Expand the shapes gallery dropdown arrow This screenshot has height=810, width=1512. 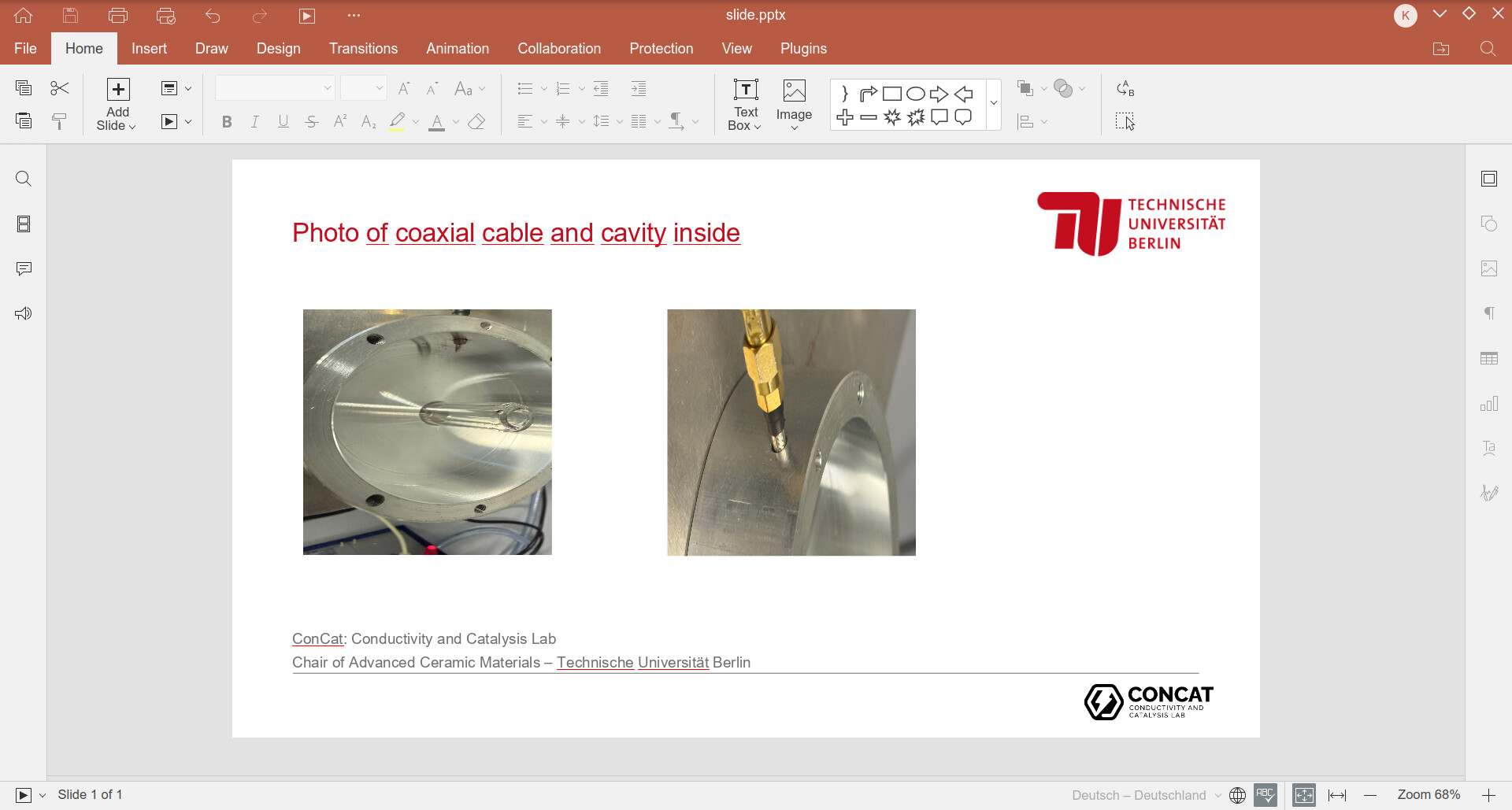tap(993, 103)
